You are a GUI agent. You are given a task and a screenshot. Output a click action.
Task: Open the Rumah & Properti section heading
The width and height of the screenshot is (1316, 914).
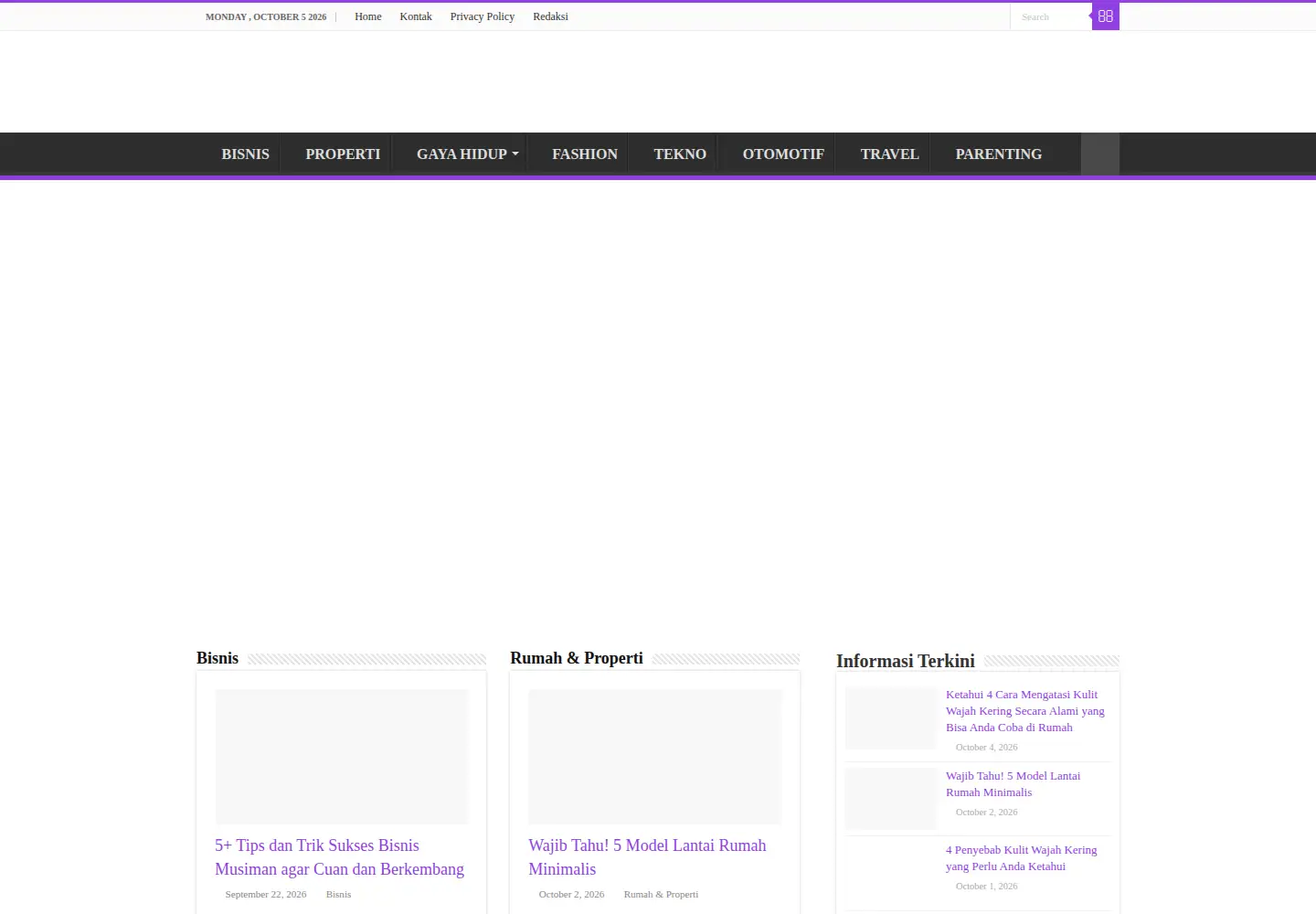pyautogui.click(x=577, y=658)
